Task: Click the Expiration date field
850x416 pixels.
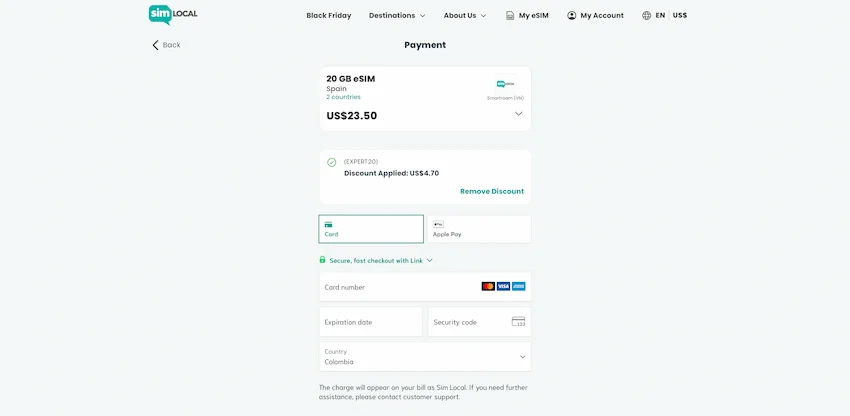Action: 370,322
